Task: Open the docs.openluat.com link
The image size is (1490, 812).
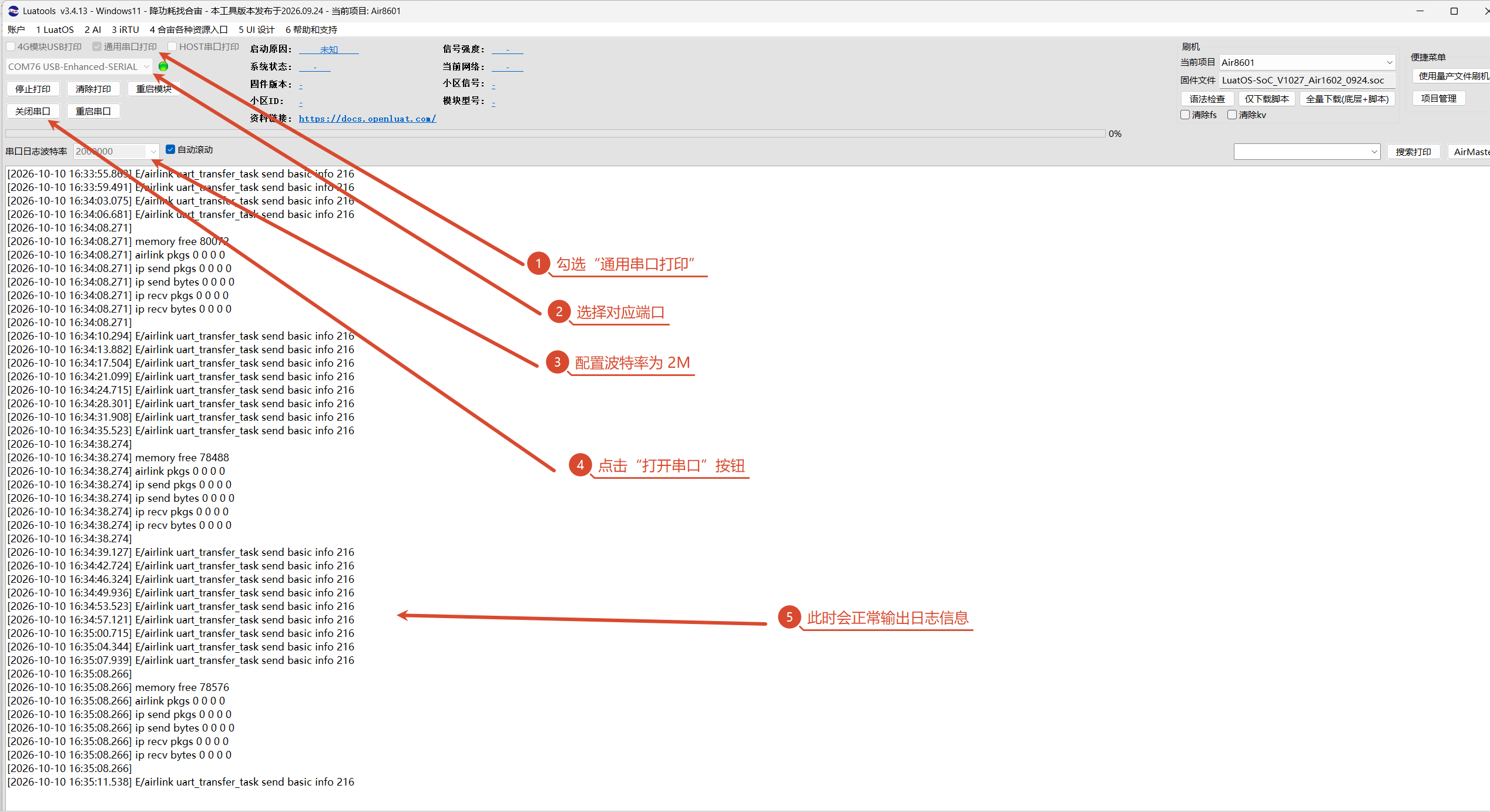Action: 367,118
